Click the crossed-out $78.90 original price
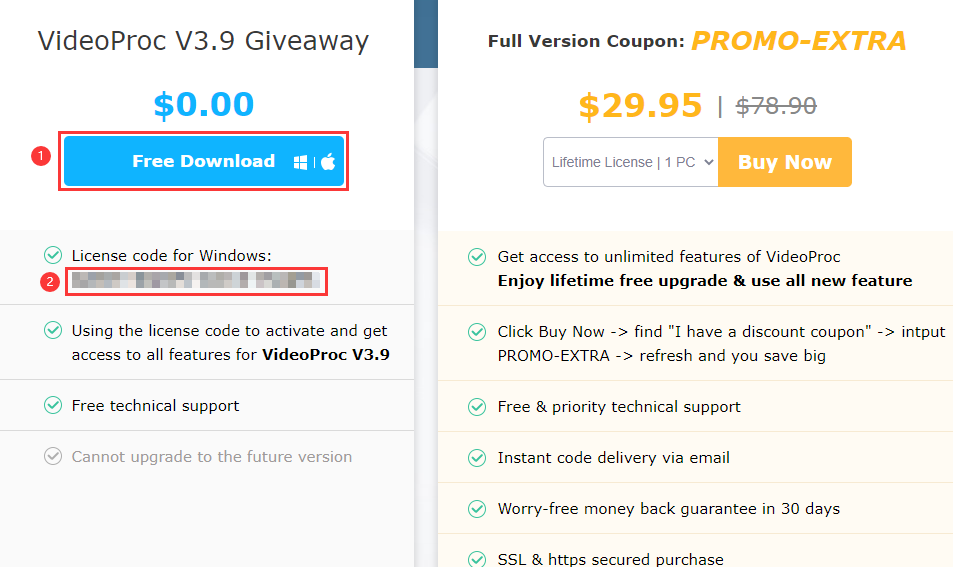 click(x=776, y=106)
